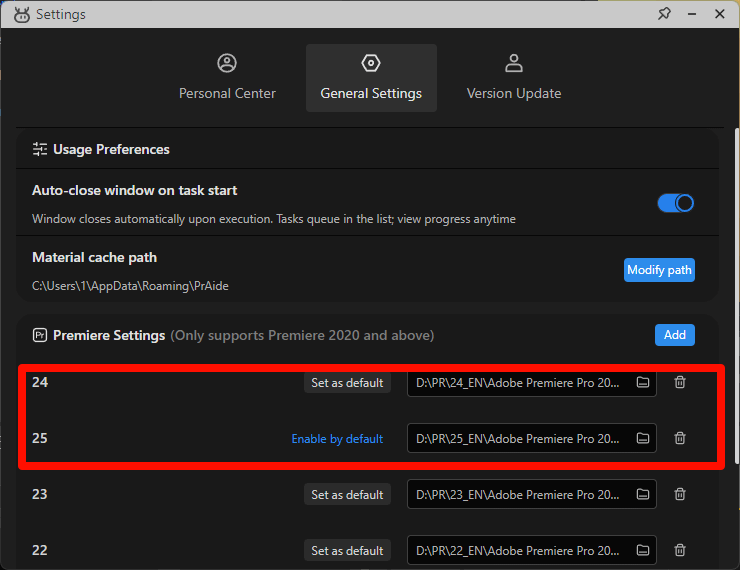
Task: Set Premiere 23 as default
Action: (x=347, y=495)
